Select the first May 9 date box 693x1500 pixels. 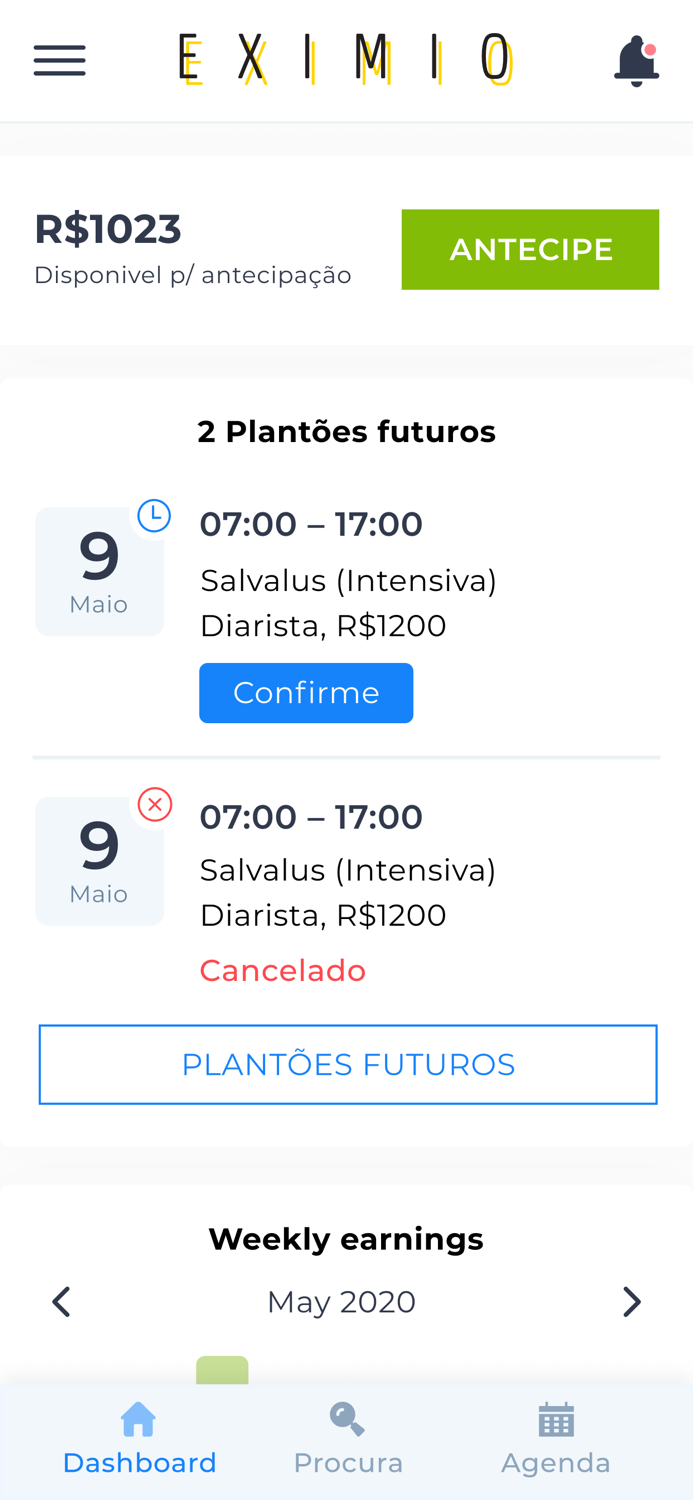tap(99, 570)
